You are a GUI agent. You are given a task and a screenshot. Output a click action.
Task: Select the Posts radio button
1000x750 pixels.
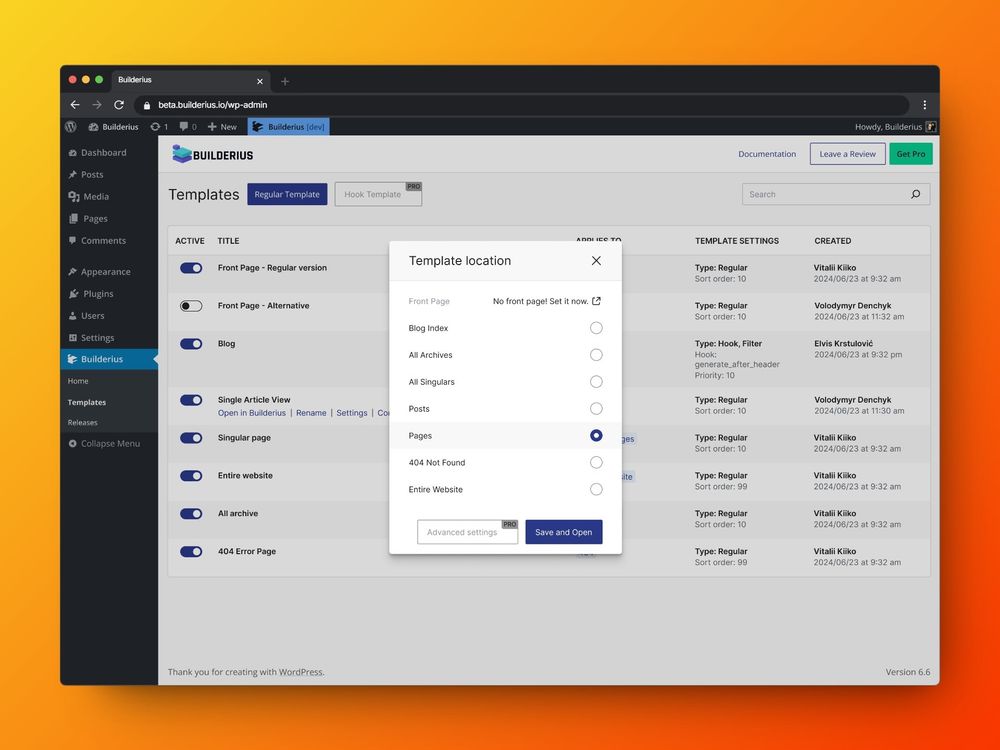point(596,408)
